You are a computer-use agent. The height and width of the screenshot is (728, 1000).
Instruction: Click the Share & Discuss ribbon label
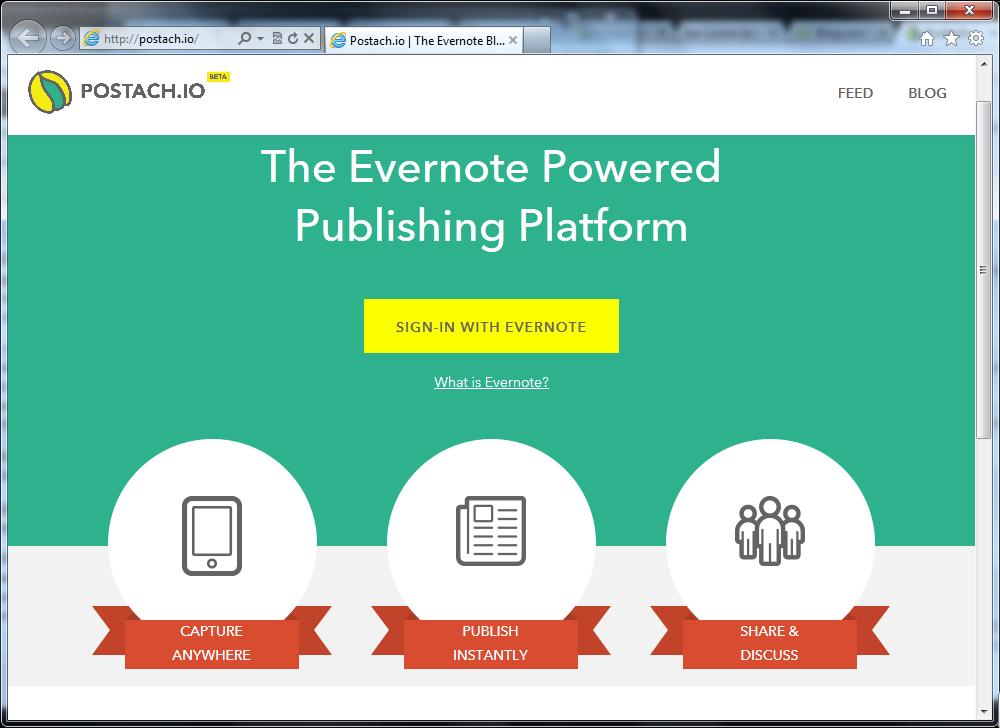[769, 643]
